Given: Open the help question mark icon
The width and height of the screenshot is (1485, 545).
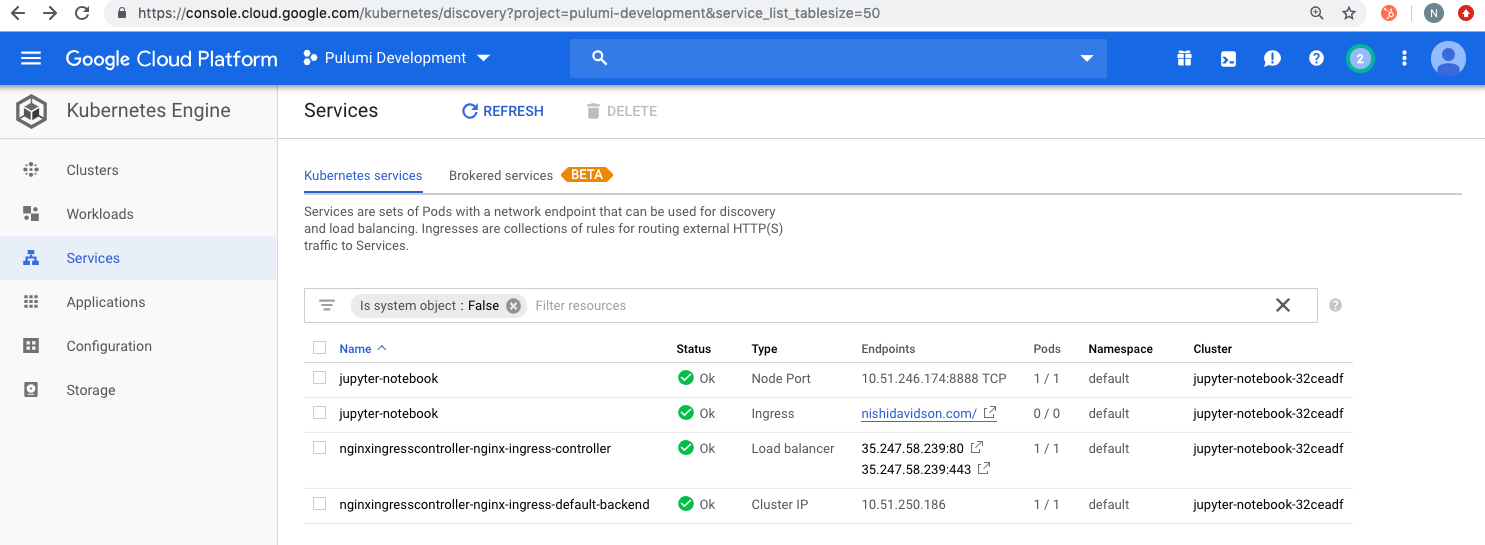Looking at the screenshot, I should click(x=1316, y=58).
